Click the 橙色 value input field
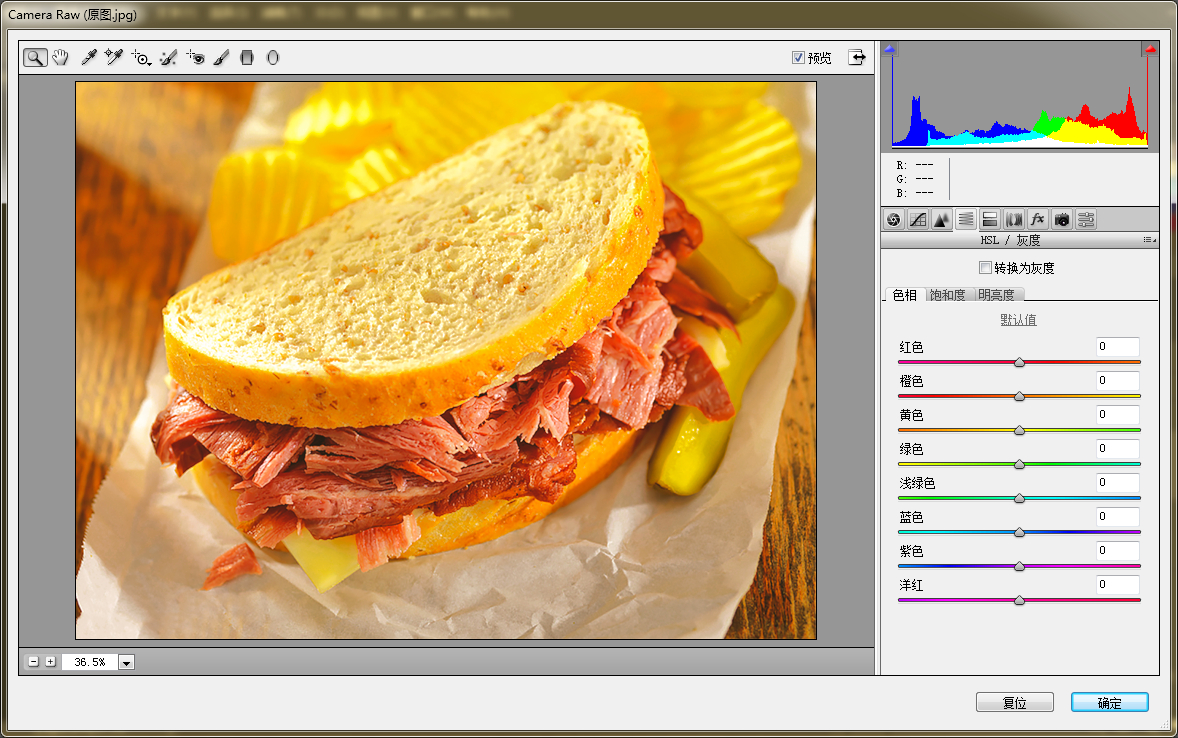The width and height of the screenshot is (1178, 738). pyautogui.click(x=1117, y=380)
